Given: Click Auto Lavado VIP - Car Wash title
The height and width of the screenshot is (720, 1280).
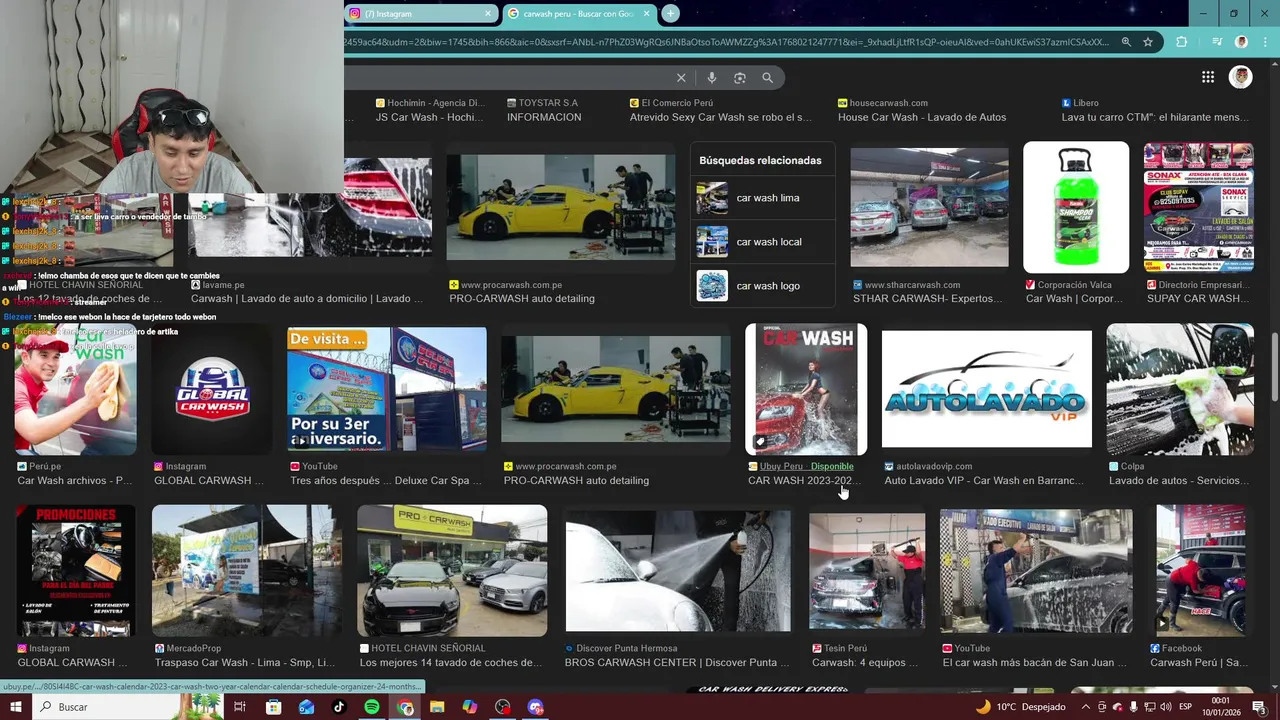Looking at the screenshot, I should (x=984, y=481).
